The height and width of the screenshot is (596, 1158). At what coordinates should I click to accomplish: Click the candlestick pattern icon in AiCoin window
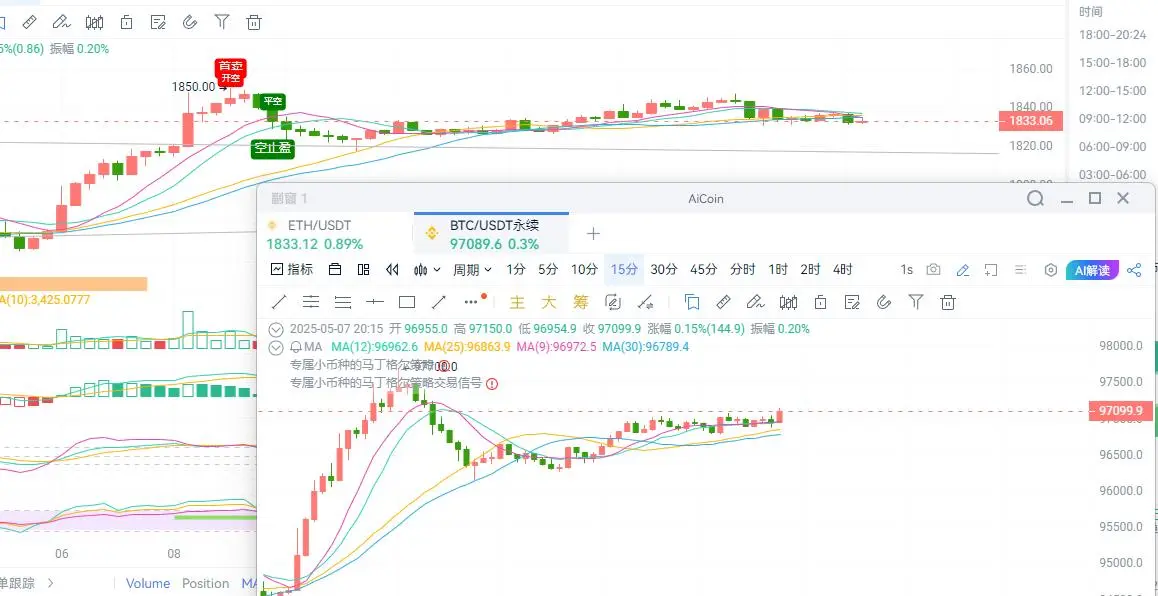[x=789, y=301]
